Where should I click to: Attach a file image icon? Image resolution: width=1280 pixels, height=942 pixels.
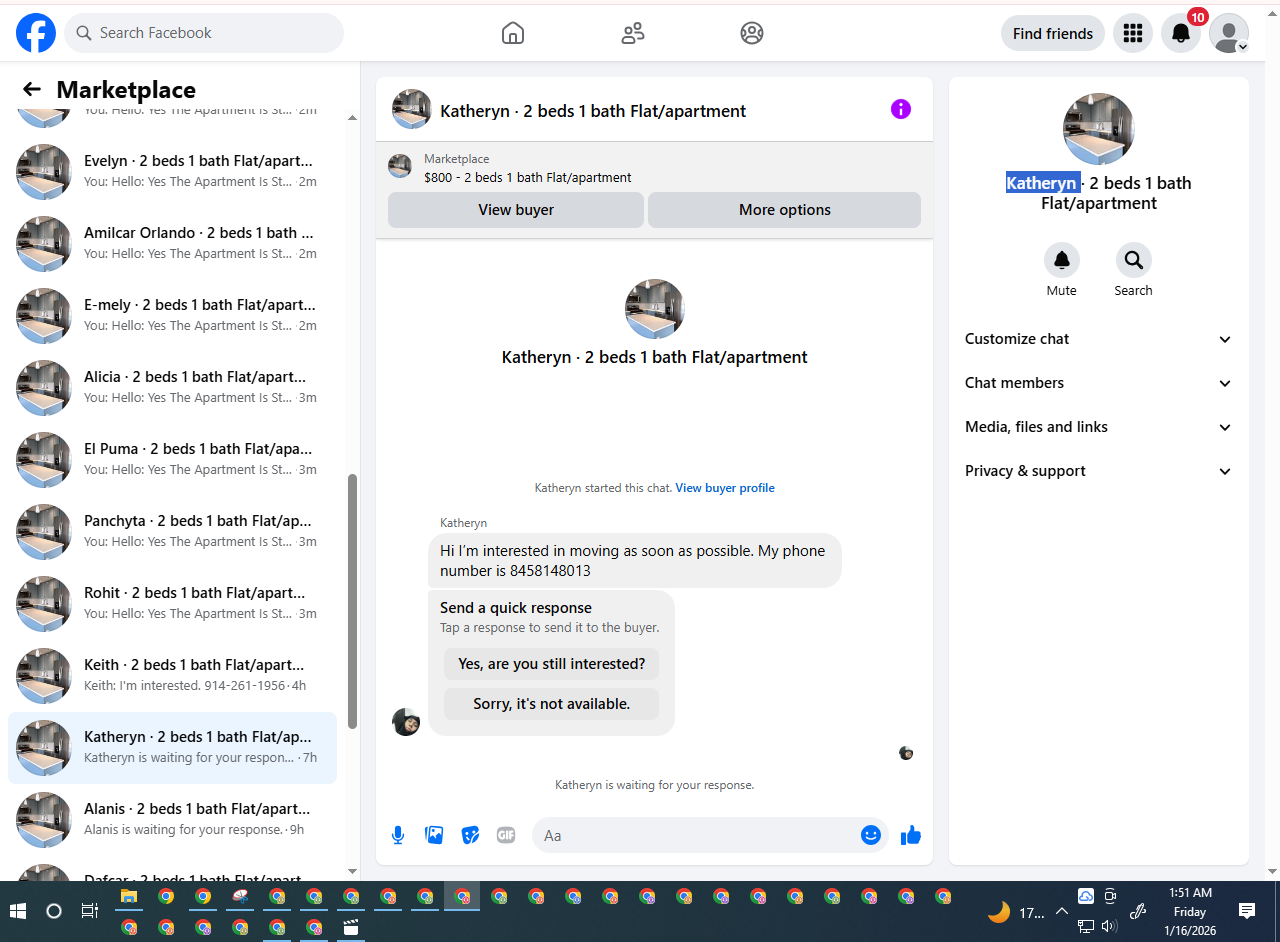[x=434, y=835]
